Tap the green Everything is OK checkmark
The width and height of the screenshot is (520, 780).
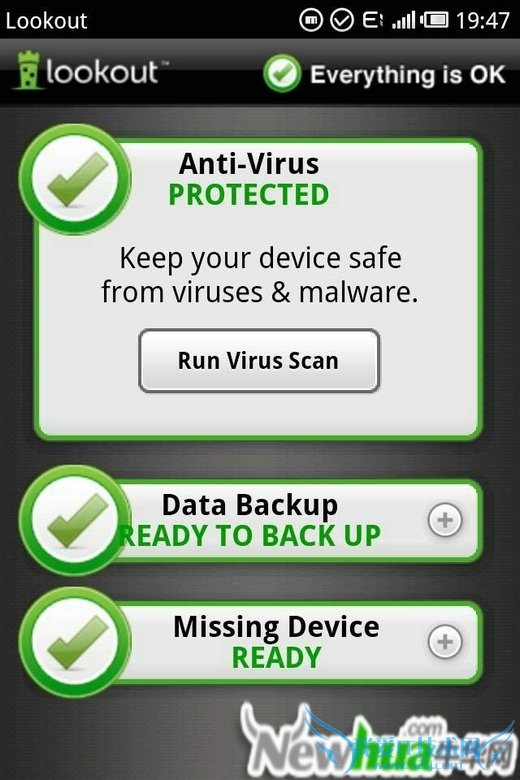click(x=282, y=74)
